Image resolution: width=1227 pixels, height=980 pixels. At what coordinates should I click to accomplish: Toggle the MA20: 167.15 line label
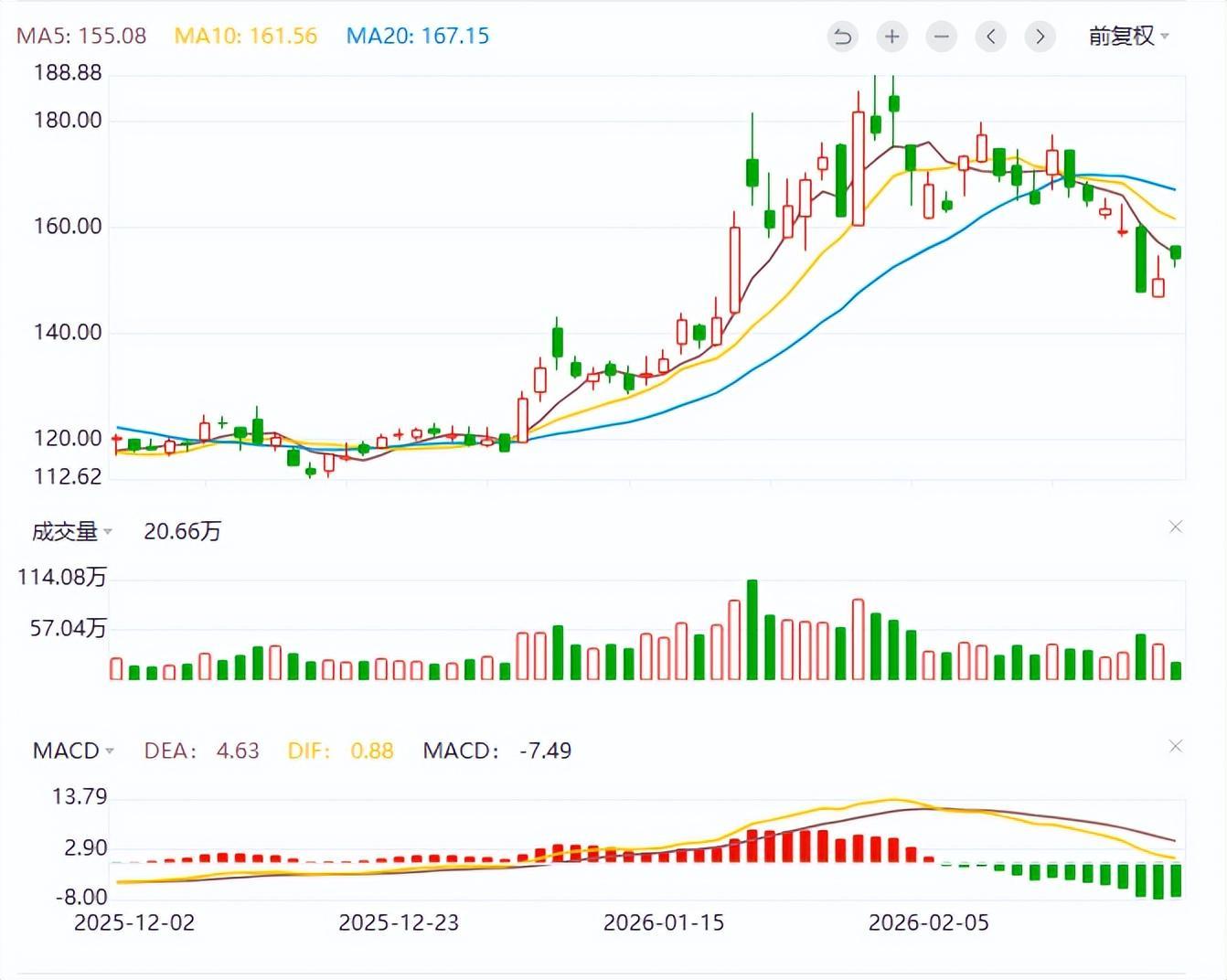coord(418,37)
